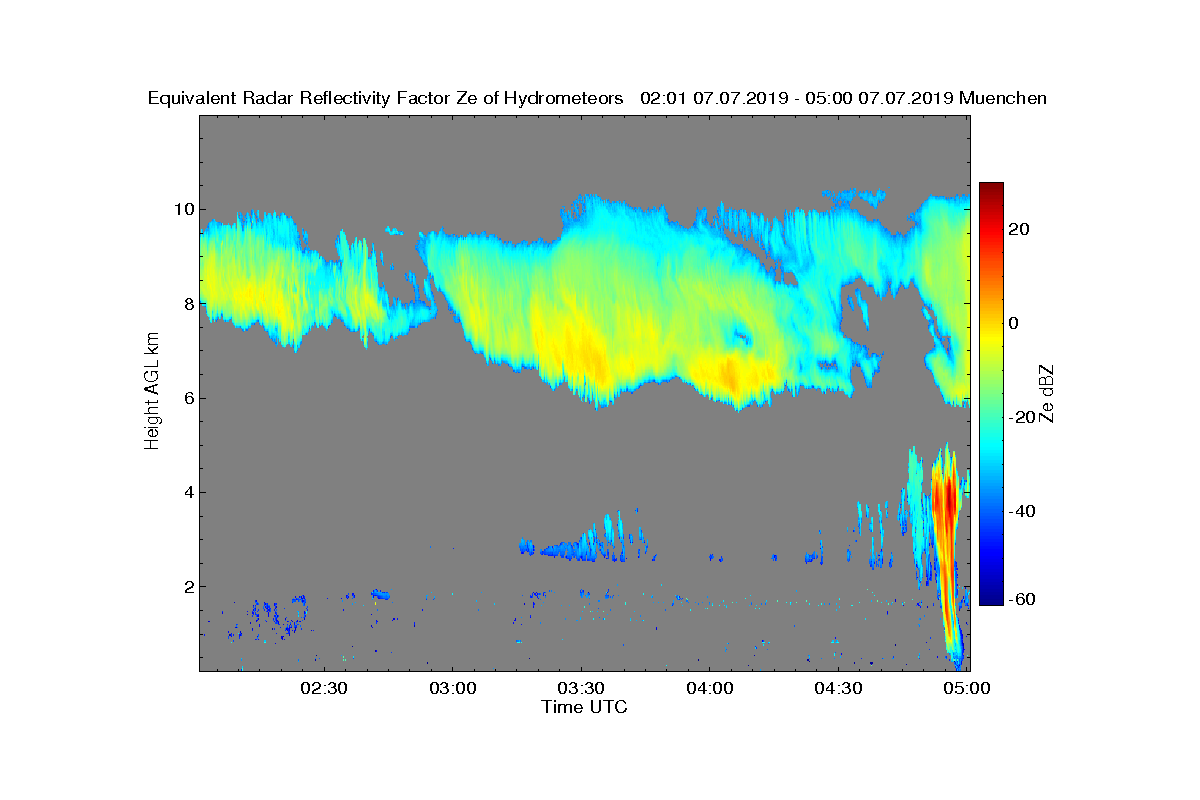Click the 'Height AGL km' axis label
Screen dimensions: 1200x800
pos(152,392)
